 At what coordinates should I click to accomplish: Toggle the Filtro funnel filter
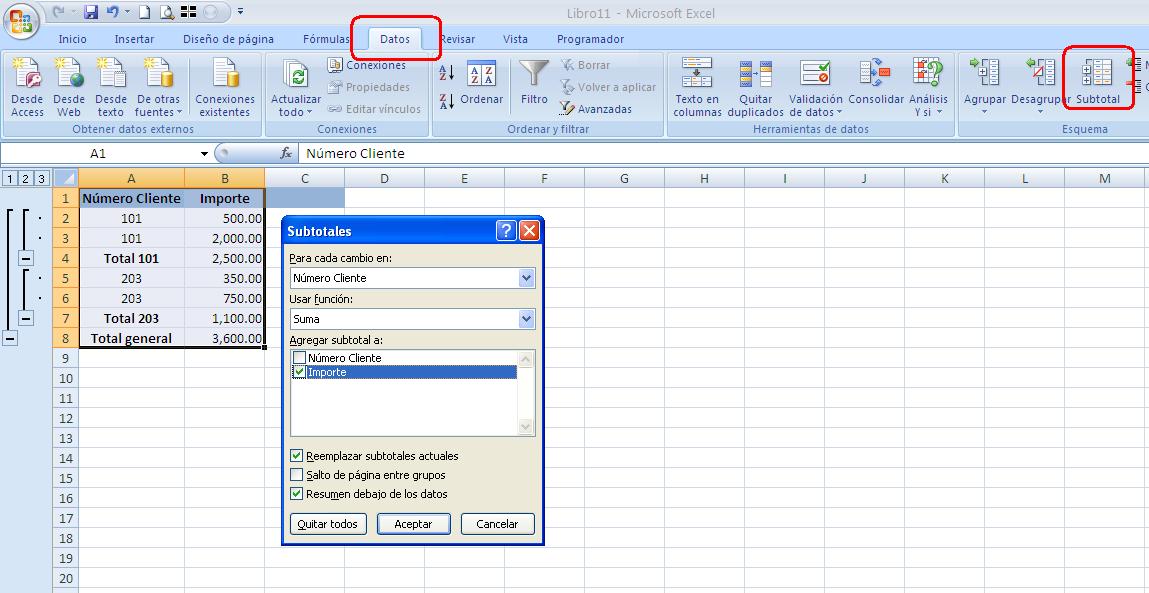pyautogui.click(x=534, y=82)
